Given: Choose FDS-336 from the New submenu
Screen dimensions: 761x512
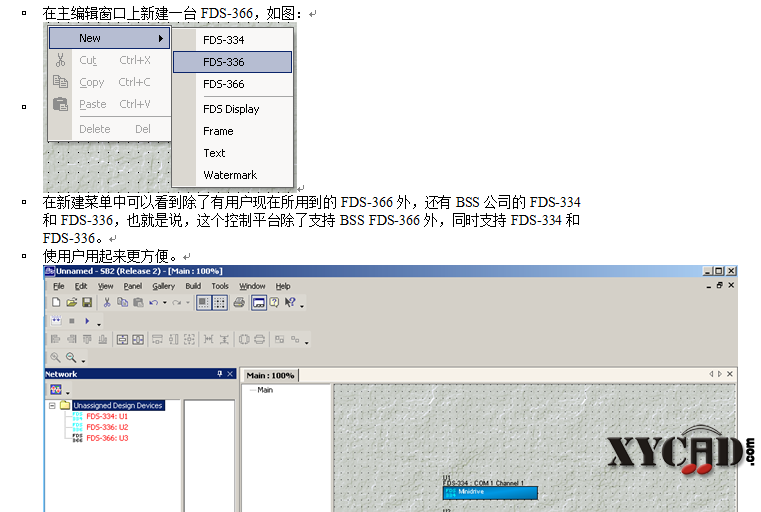Looking at the screenshot, I should [x=232, y=62].
